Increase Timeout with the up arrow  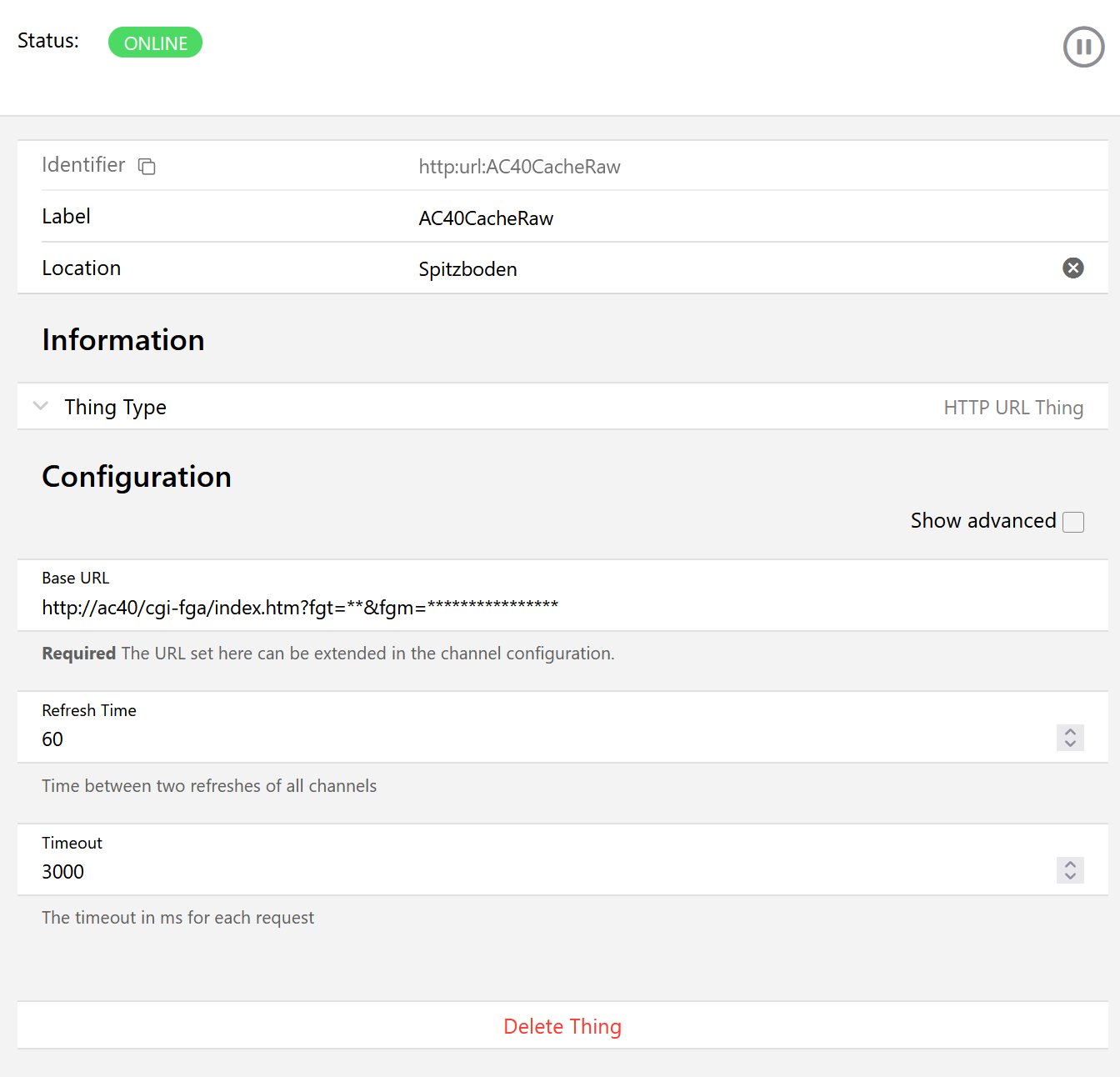click(1070, 864)
